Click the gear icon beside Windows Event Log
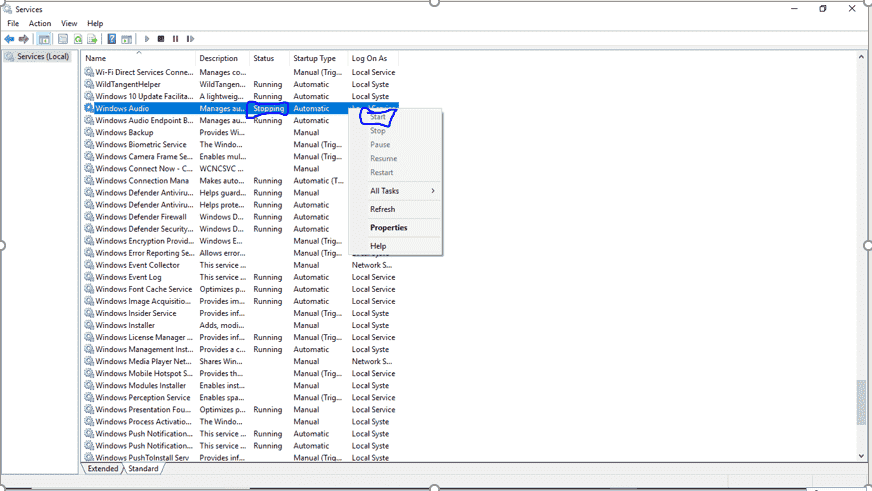 point(89,277)
